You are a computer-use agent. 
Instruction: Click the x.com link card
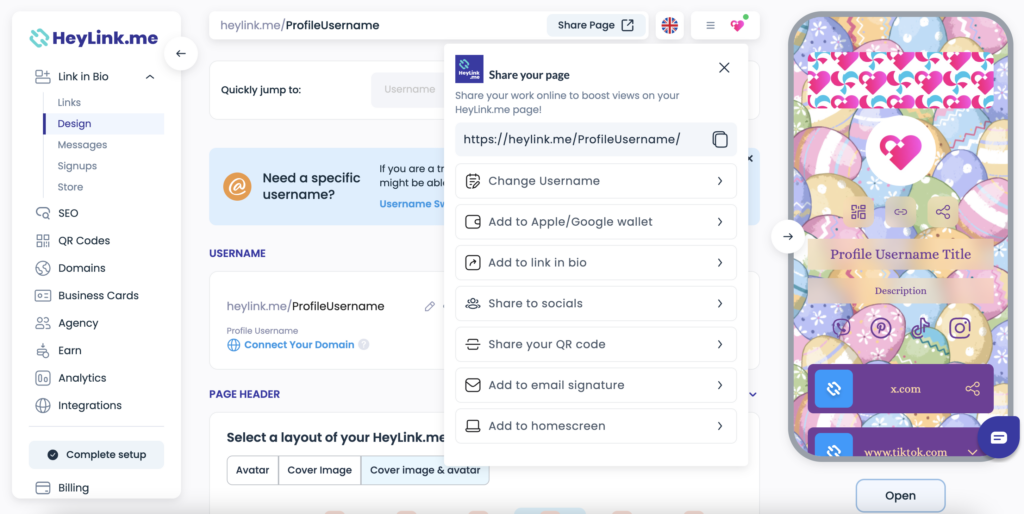click(901, 389)
